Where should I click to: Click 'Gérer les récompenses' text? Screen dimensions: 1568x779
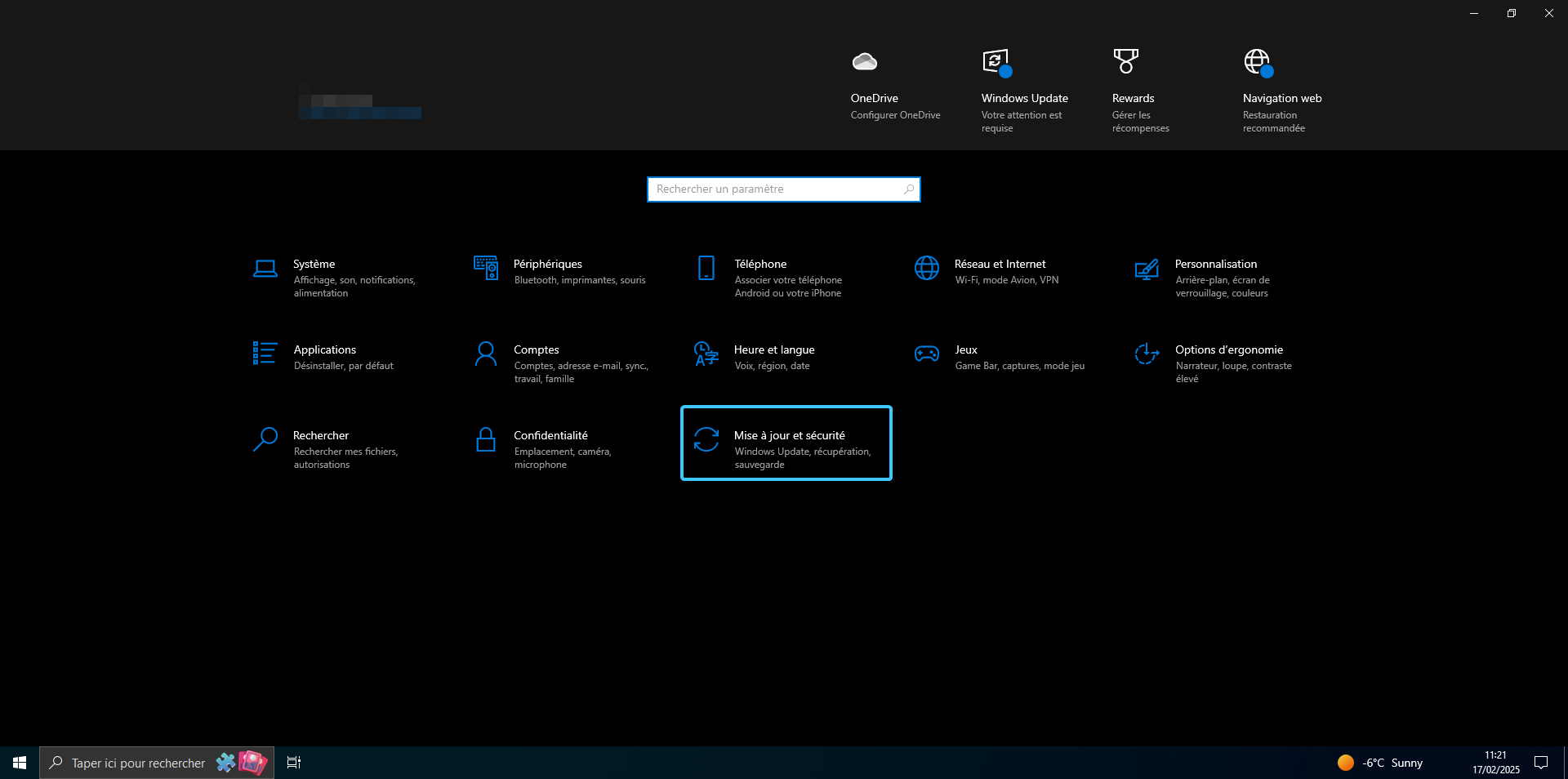(1141, 122)
